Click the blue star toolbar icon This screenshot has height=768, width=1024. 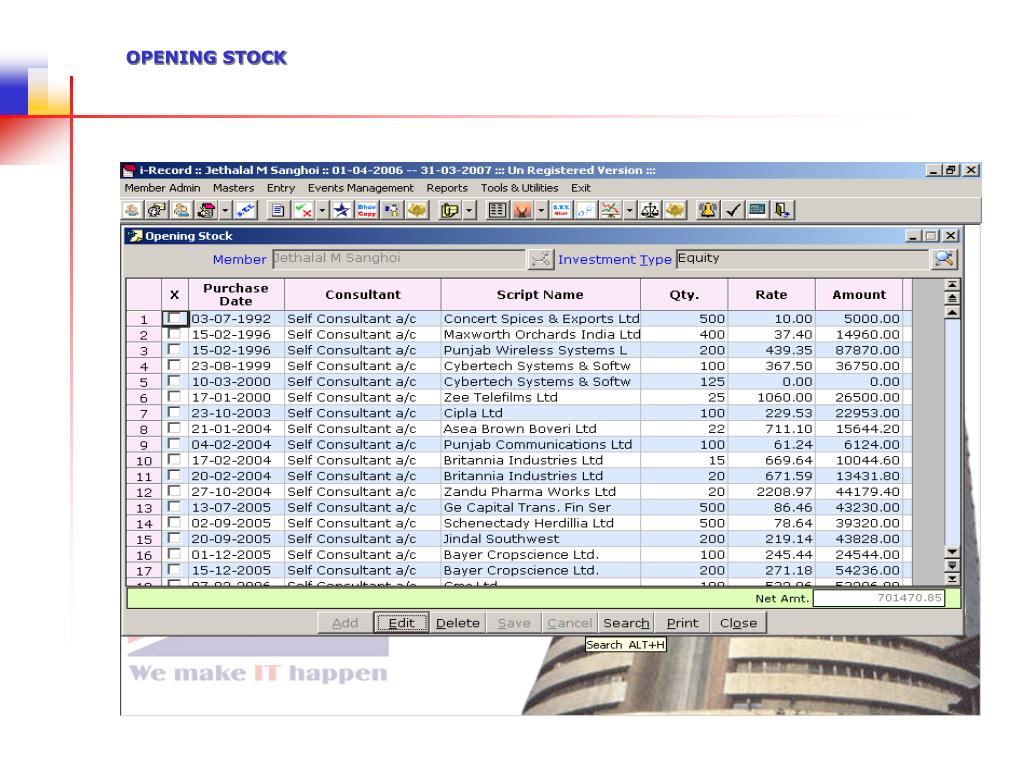tap(342, 210)
